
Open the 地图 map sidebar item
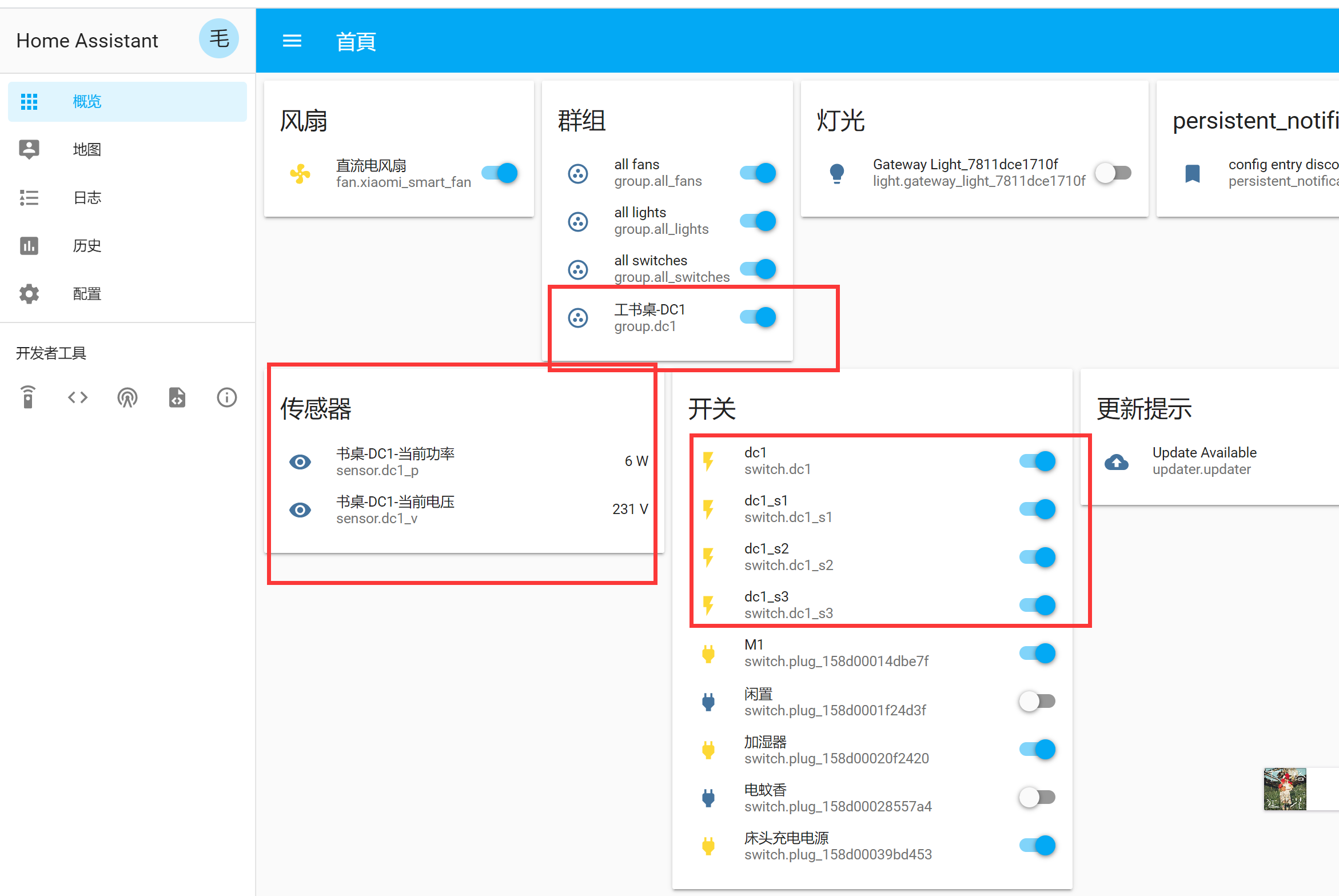coord(87,150)
